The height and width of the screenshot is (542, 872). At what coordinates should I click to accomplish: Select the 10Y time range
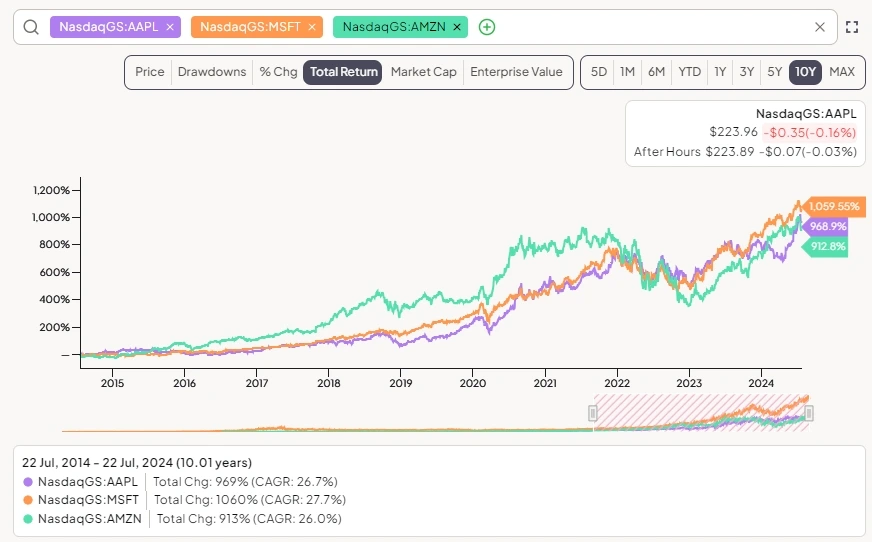tap(805, 72)
